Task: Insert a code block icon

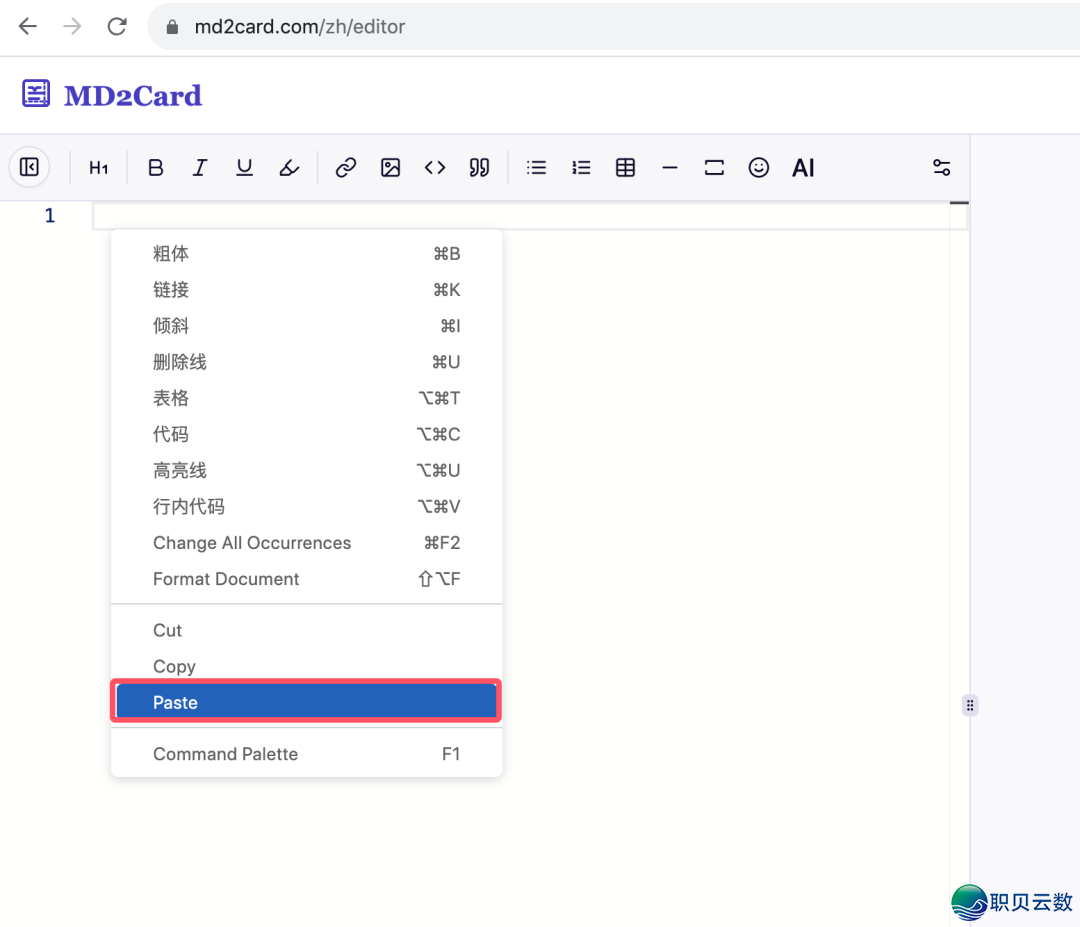Action: point(435,167)
